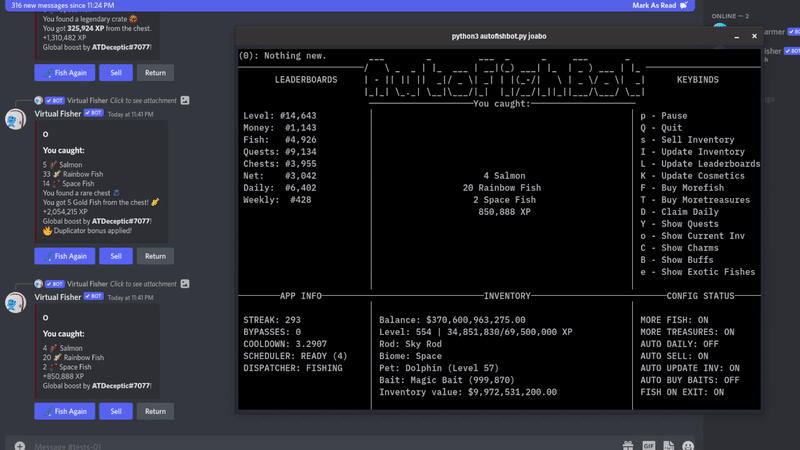The height and width of the screenshot is (450, 800).
Task: Click 'Click to see attachment' on upper reply
Action: click(143, 101)
